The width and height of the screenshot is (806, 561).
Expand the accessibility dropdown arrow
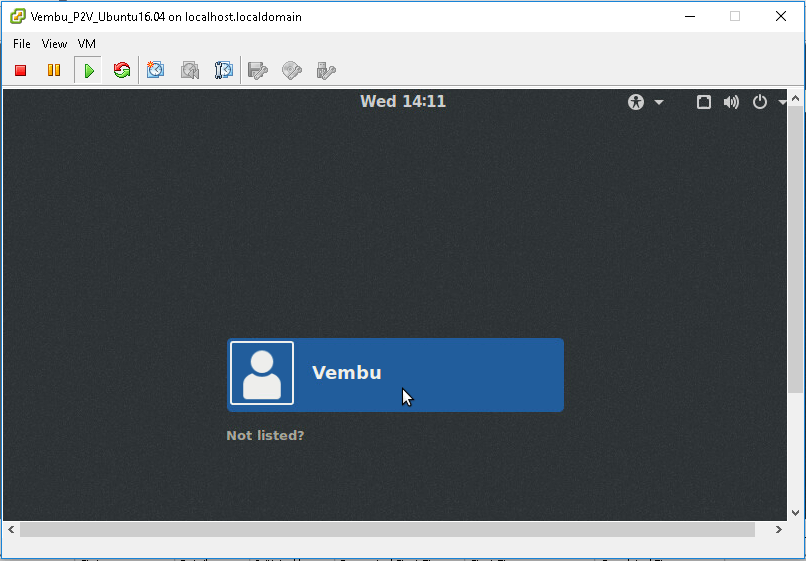click(659, 102)
